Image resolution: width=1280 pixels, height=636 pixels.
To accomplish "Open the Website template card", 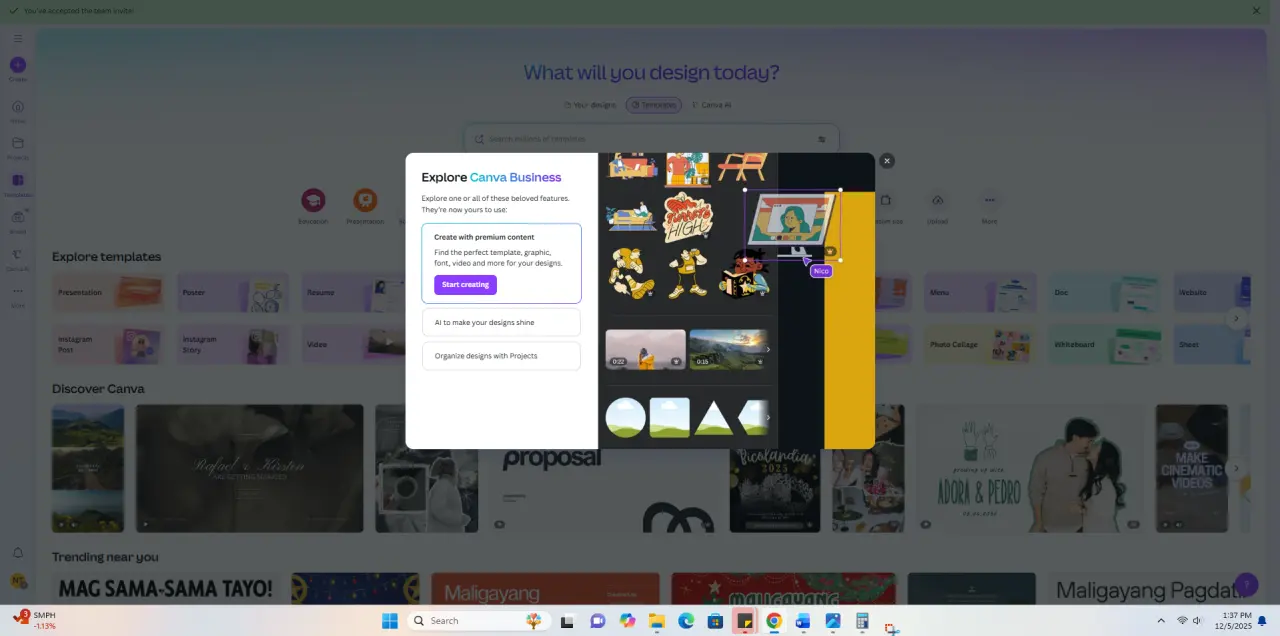I will [x=1211, y=293].
